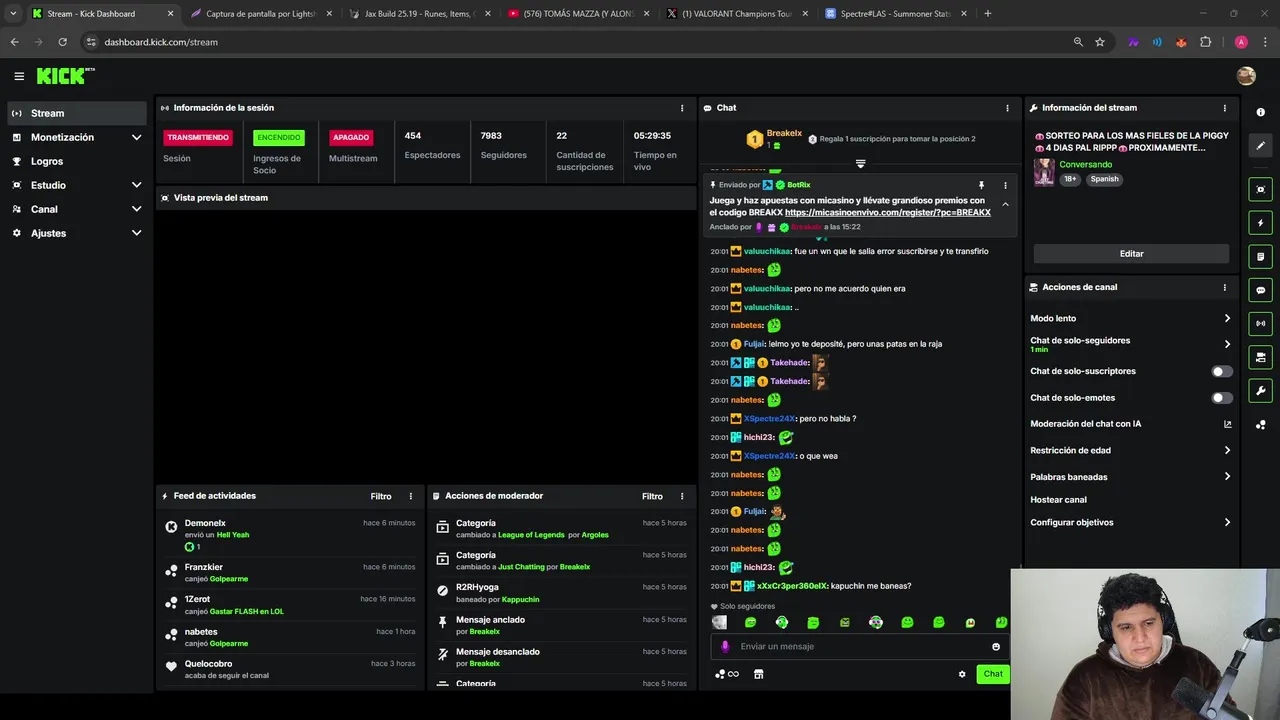
Task: Click Conversando category link
Action: point(1085,164)
